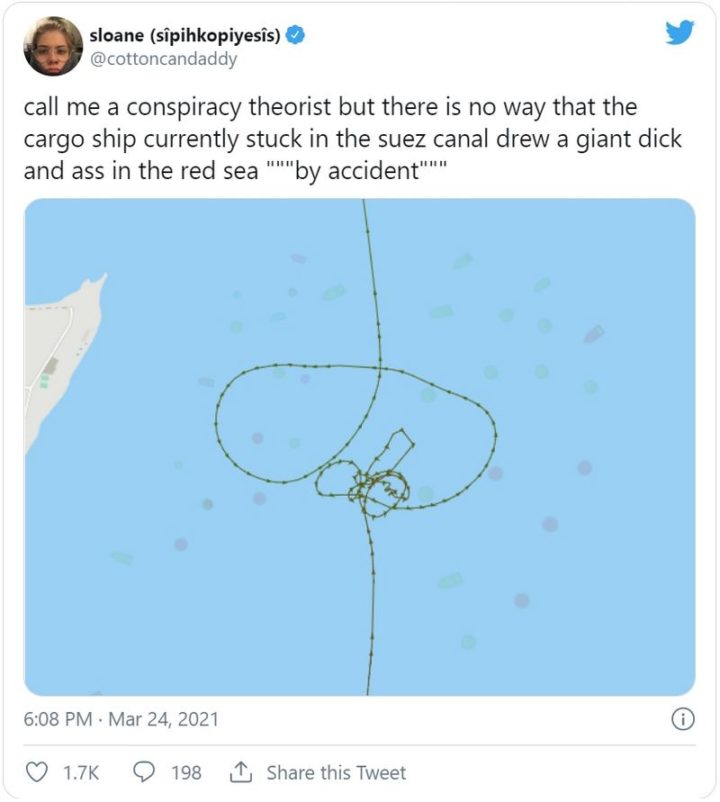The image size is (720, 802).
Task: Click the red ship marker on the map
Action: tap(593, 333)
